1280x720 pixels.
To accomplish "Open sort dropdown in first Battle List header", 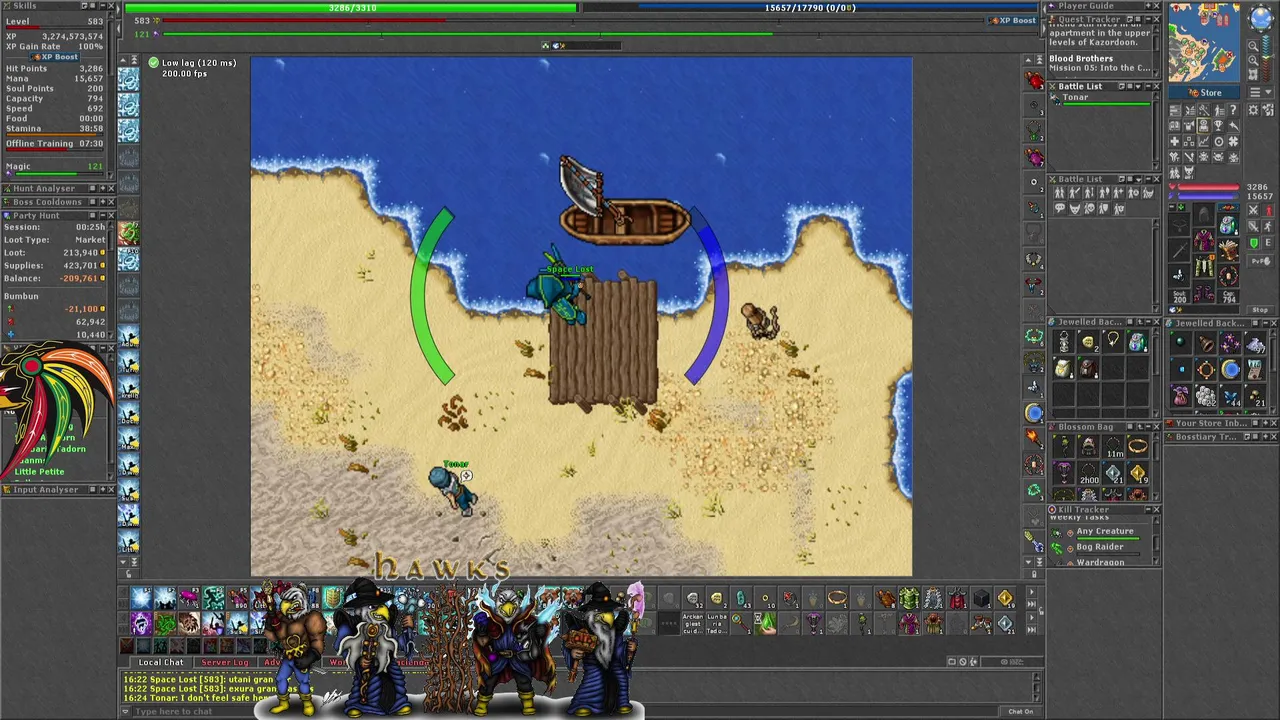I will (1138, 86).
